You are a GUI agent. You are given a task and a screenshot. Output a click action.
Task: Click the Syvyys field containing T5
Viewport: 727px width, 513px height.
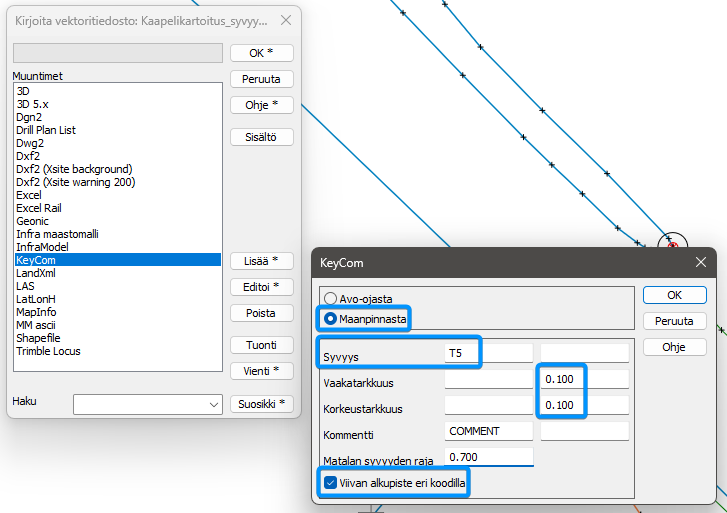point(488,352)
